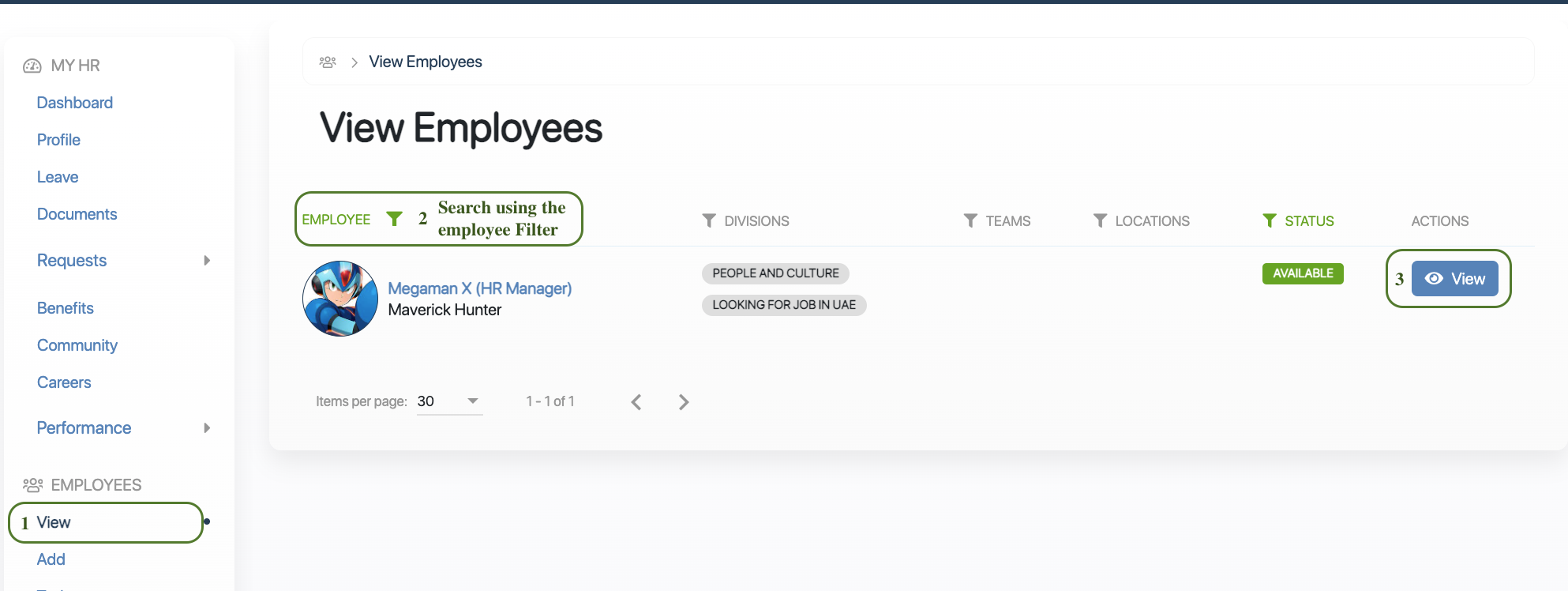The height and width of the screenshot is (591, 1568).
Task: Open the Divisions filter funnel icon
Action: point(709,220)
